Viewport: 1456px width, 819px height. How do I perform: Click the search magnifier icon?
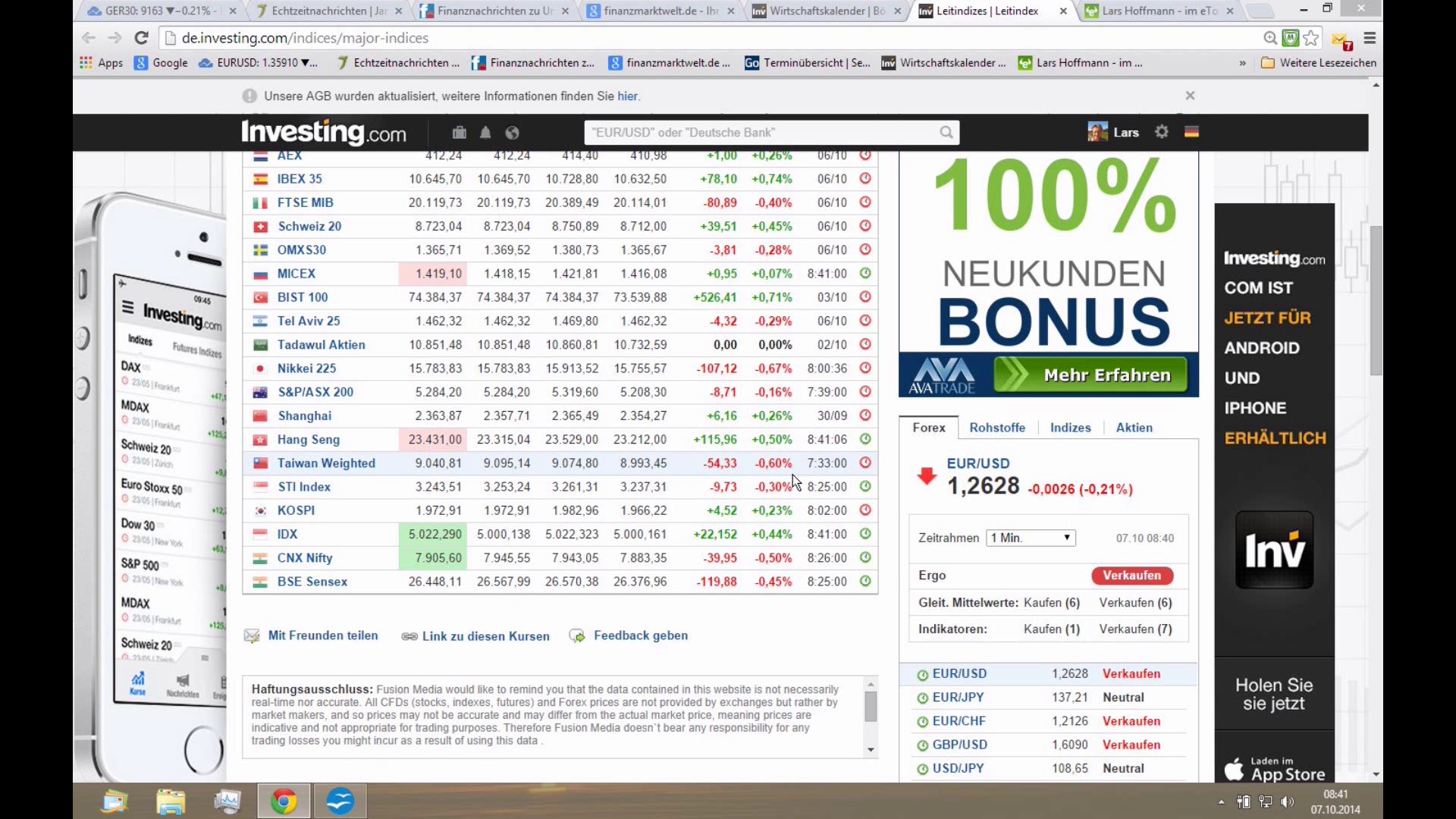(946, 133)
